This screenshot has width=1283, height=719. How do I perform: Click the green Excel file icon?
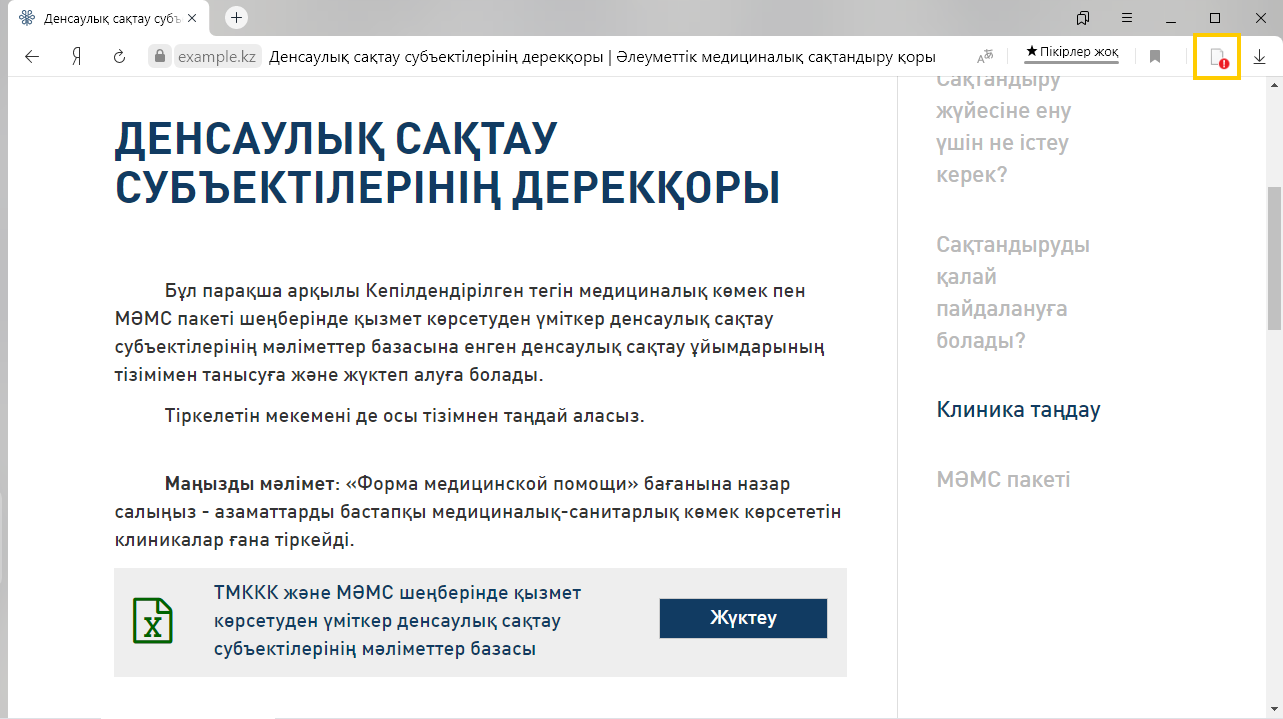[153, 621]
